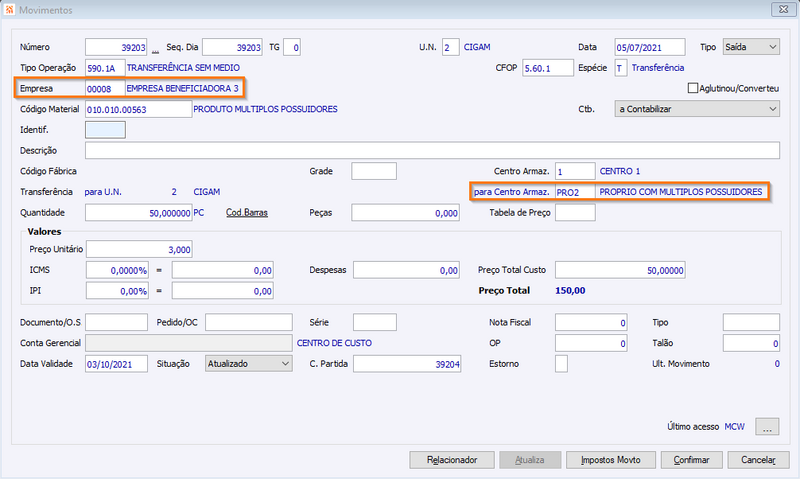Open the ... button beside Último acesso
The width and height of the screenshot is (800, 479).
point(767,426)
